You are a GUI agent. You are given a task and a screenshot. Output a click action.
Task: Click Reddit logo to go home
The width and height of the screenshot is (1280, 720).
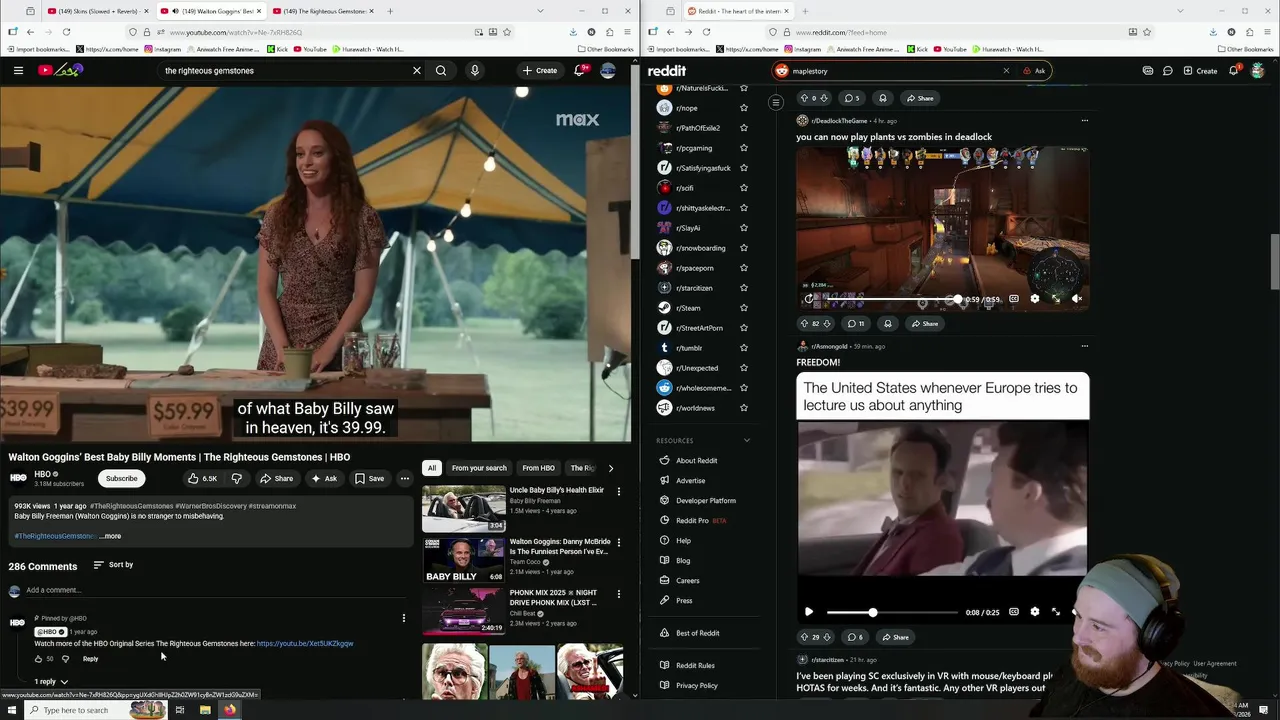click(667, 71)
